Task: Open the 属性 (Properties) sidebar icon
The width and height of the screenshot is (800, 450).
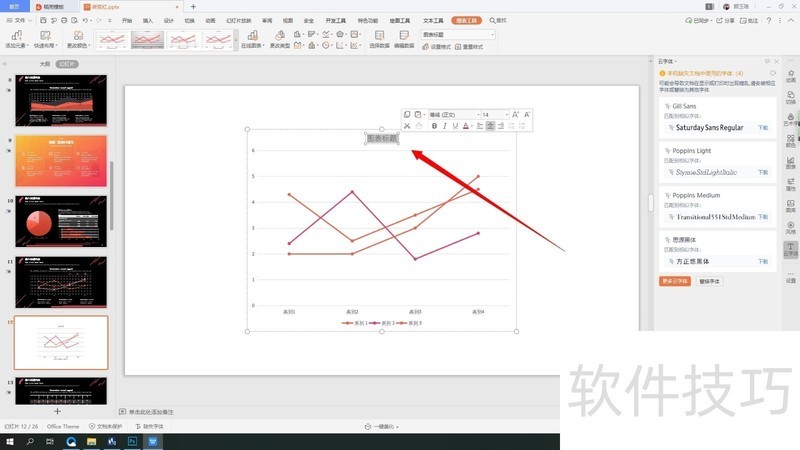Action: coord(790,184)
